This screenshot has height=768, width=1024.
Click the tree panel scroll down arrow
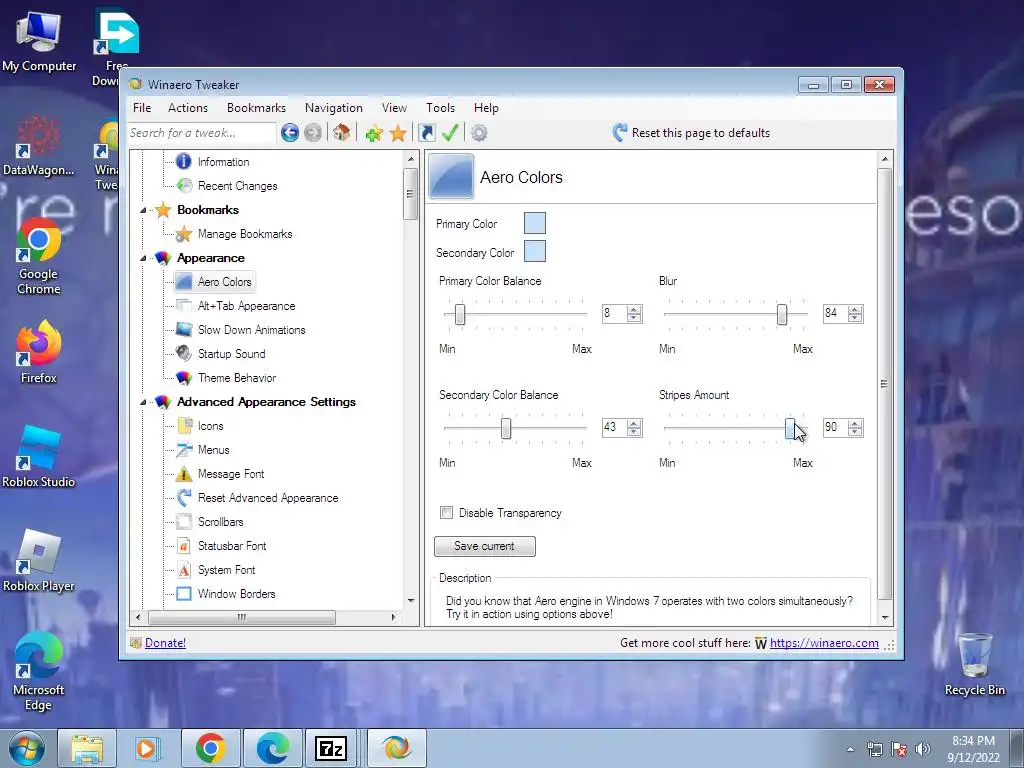(x=411, y=601)
